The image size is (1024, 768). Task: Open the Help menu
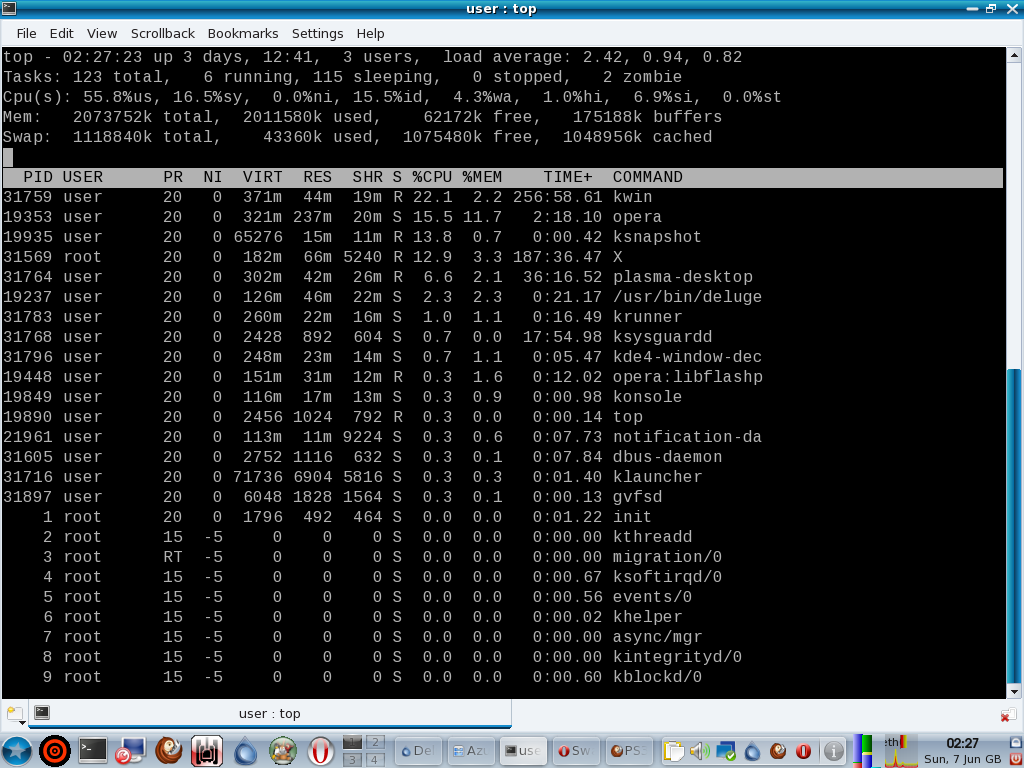[370, 33]
